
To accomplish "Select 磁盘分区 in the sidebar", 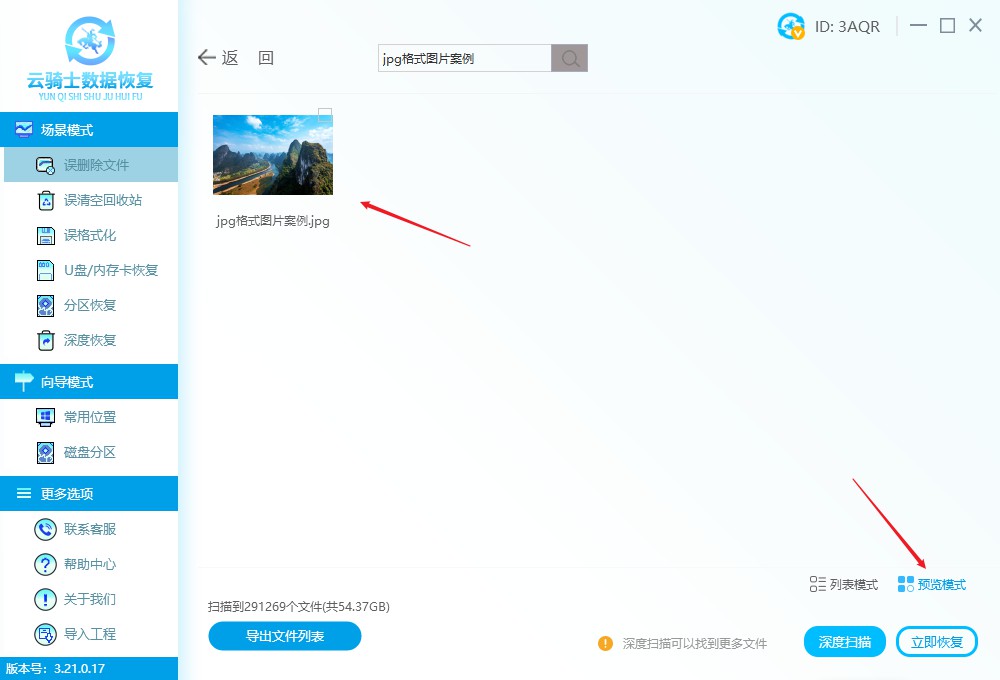I will click(x=90, y=452).
